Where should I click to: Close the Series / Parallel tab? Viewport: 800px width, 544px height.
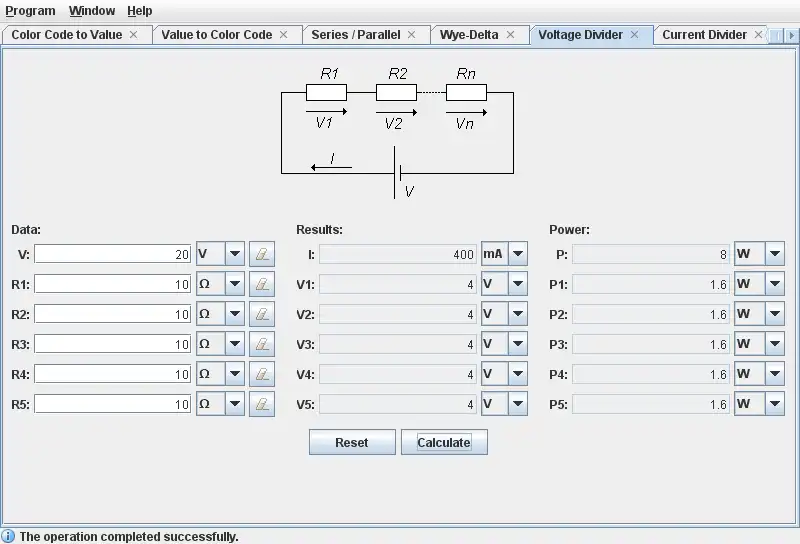coord(412,35)
